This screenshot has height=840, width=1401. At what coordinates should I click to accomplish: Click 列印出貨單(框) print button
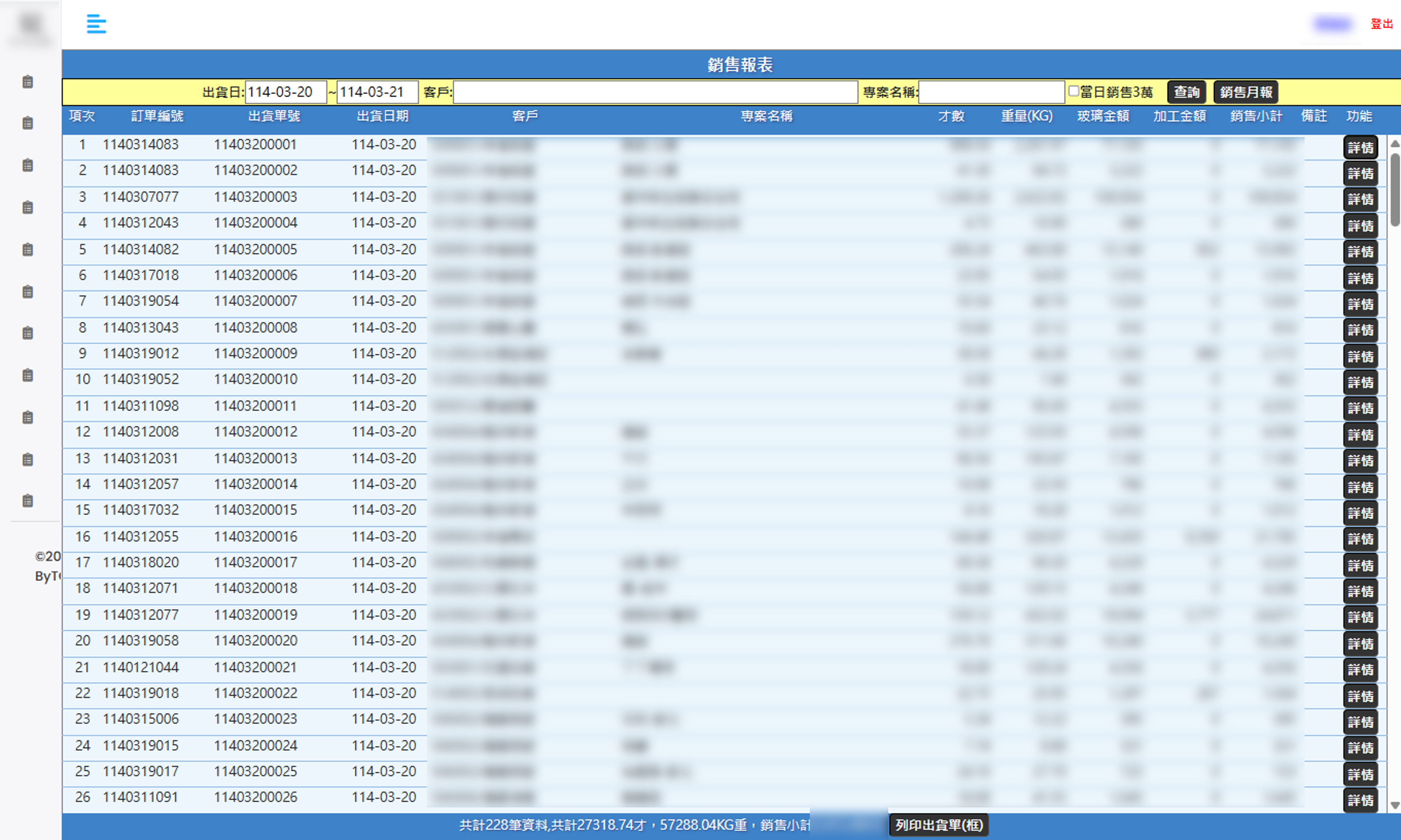(x=938, y=825)
